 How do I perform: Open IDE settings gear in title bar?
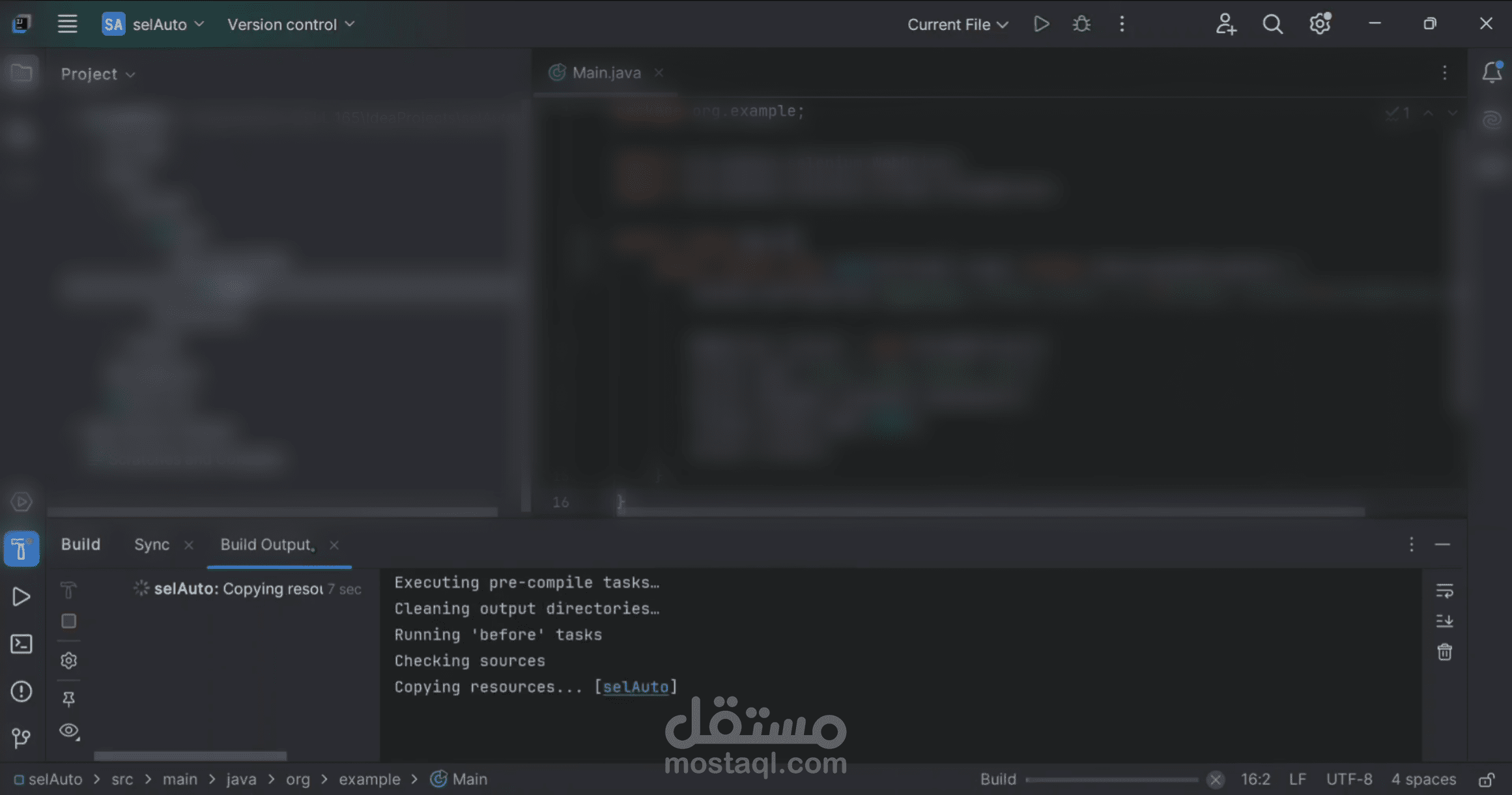(x=1319, y=25)
